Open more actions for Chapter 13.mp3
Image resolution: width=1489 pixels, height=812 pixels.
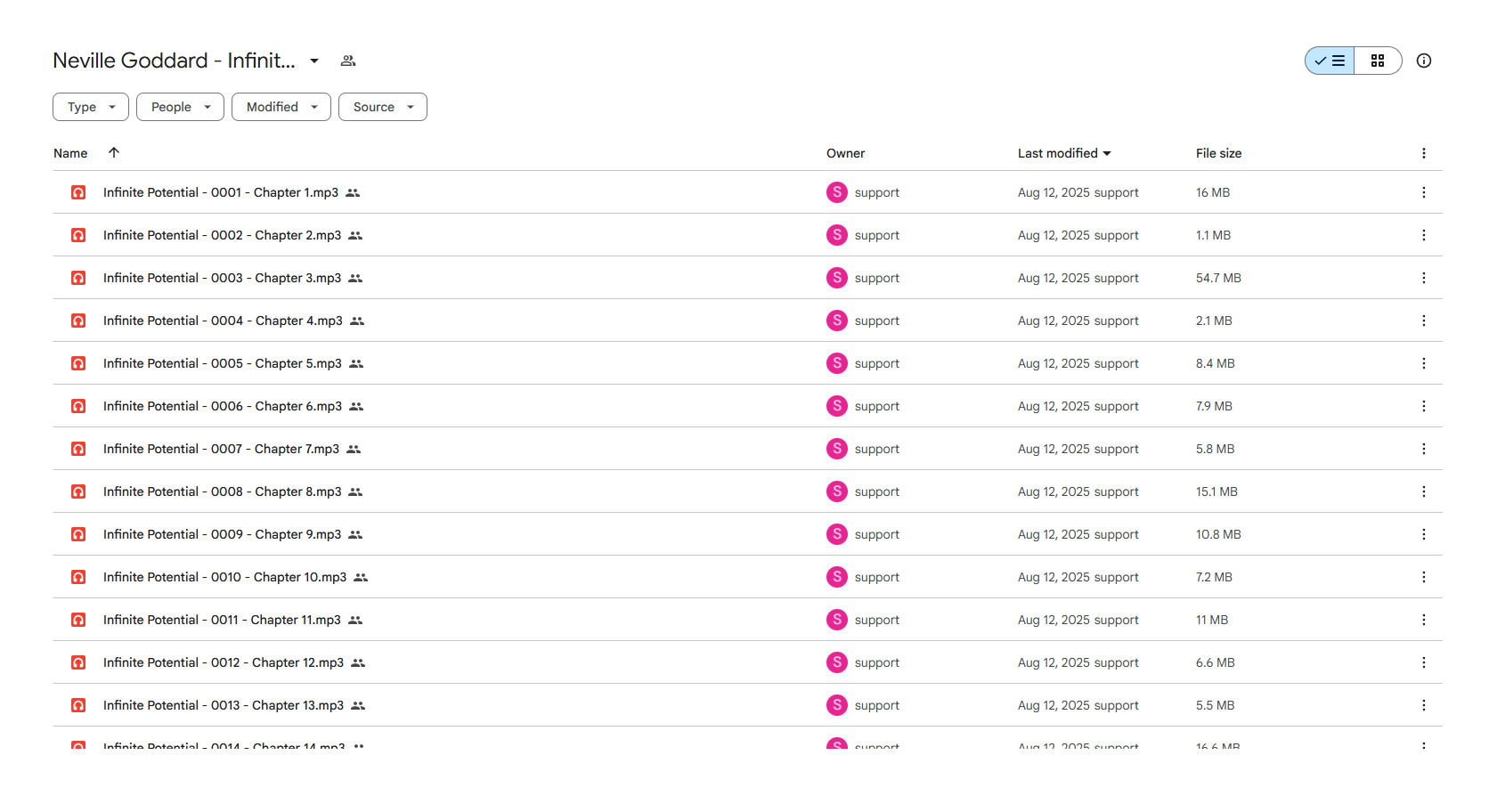click(x=1424, y=705)
